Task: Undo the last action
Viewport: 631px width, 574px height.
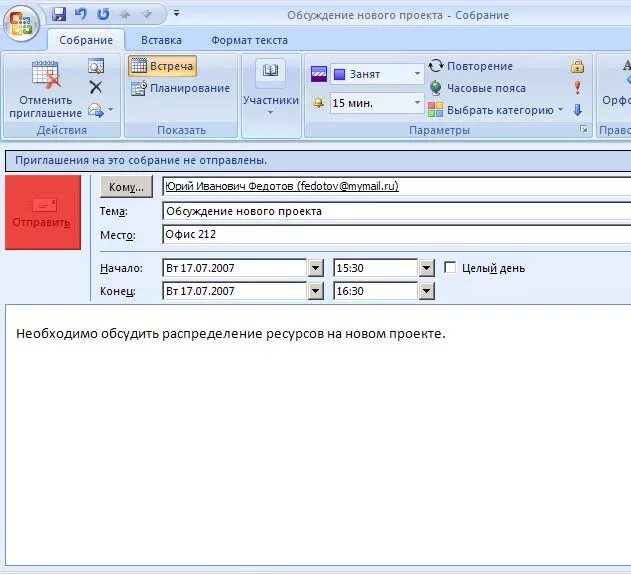Action: pyautogui.click(x=81, y=14)
